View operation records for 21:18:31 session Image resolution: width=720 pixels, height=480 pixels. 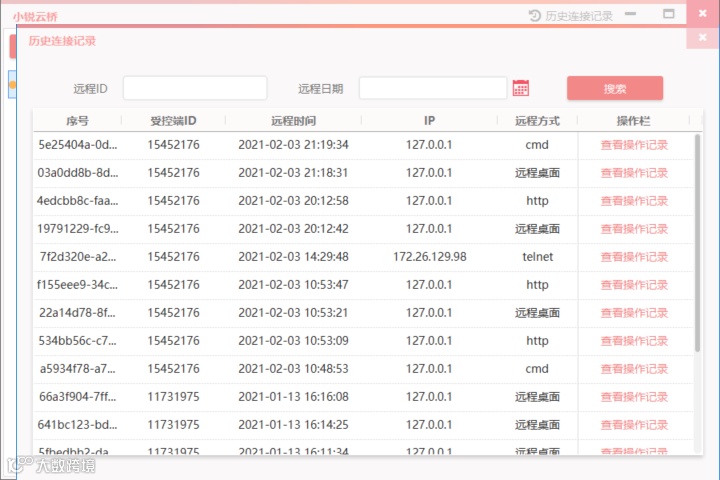pos(634,173)
